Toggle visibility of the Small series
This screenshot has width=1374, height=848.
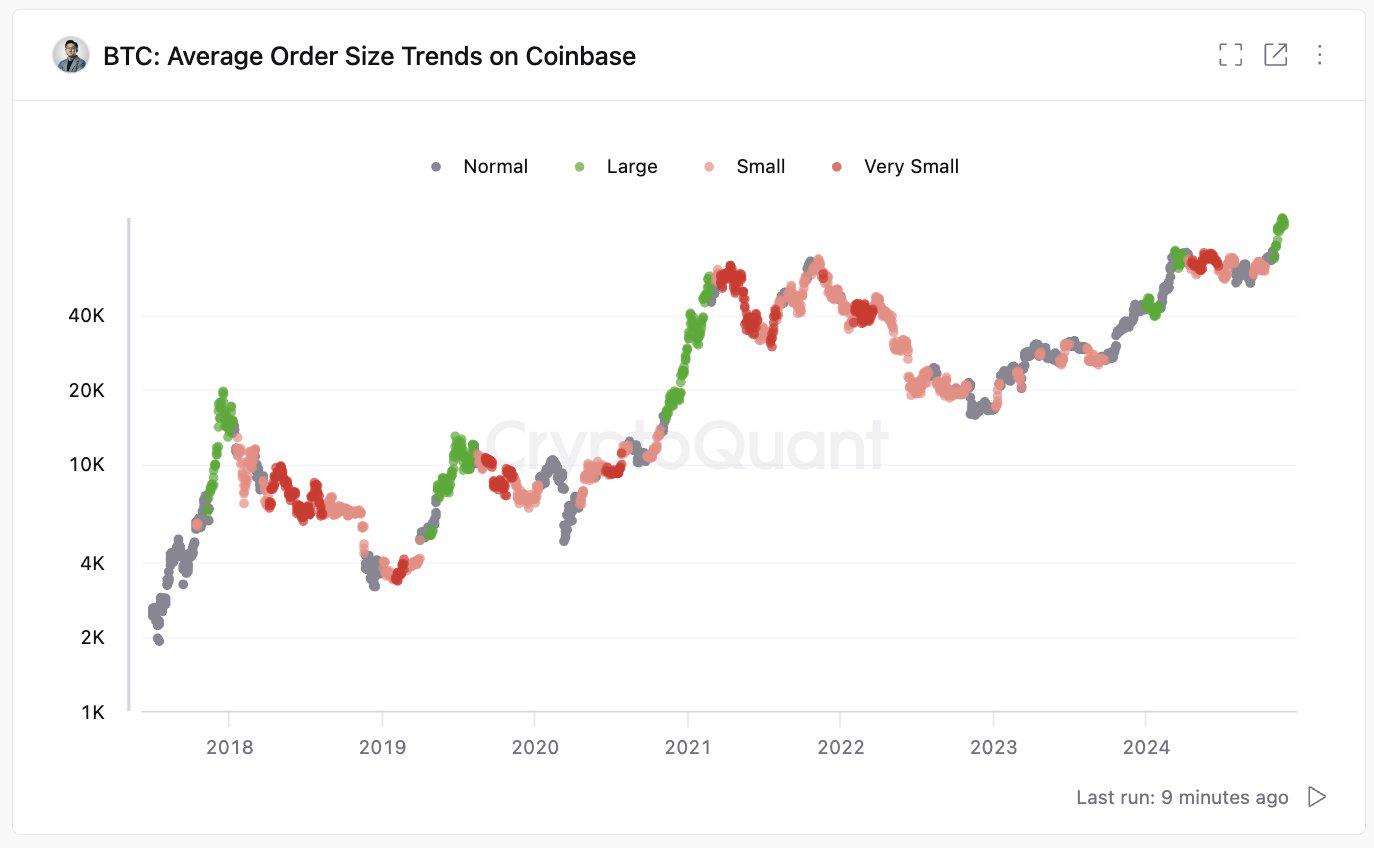pos(758,166)
